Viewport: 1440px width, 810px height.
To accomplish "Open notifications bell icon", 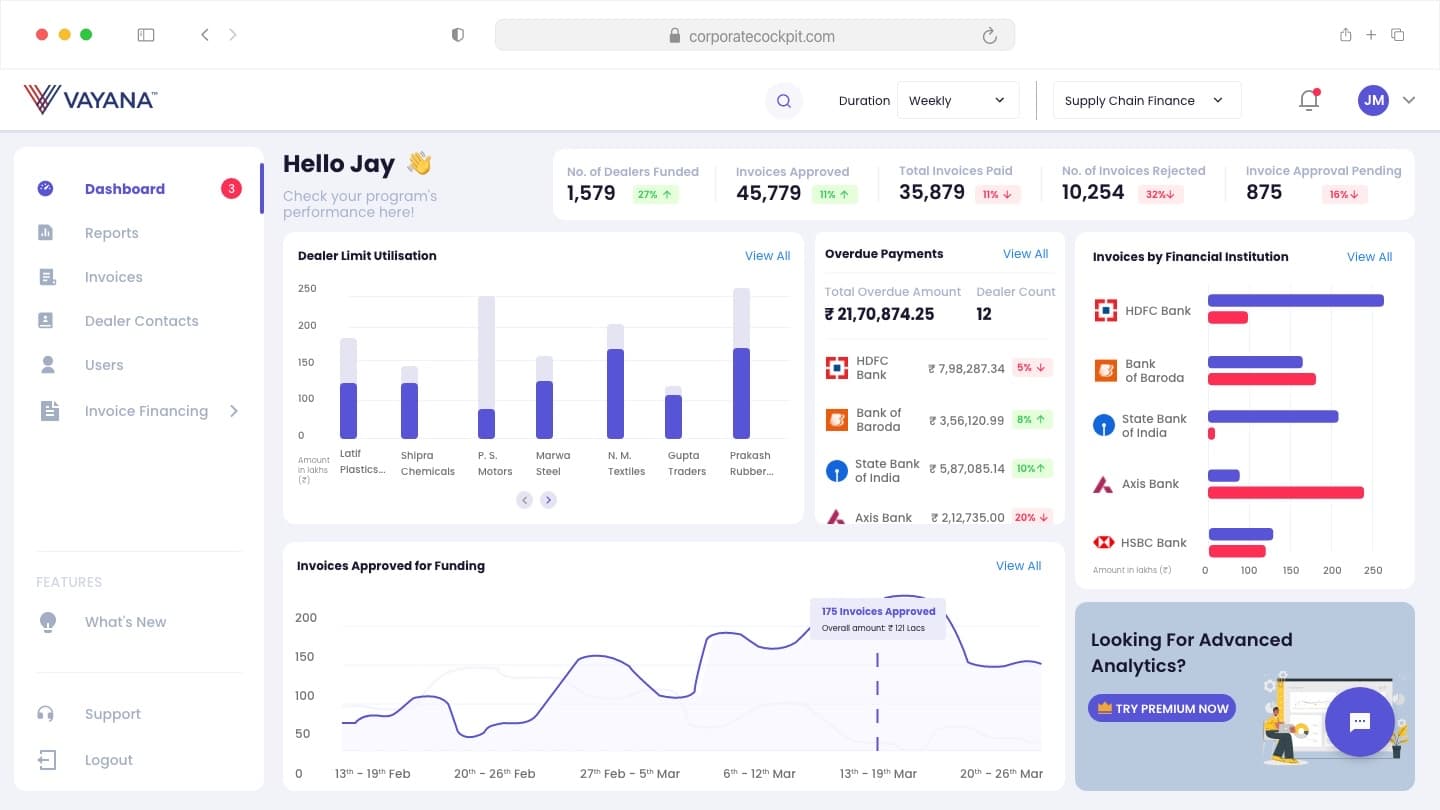I will pyautogui.click(x=1309, y=99).
